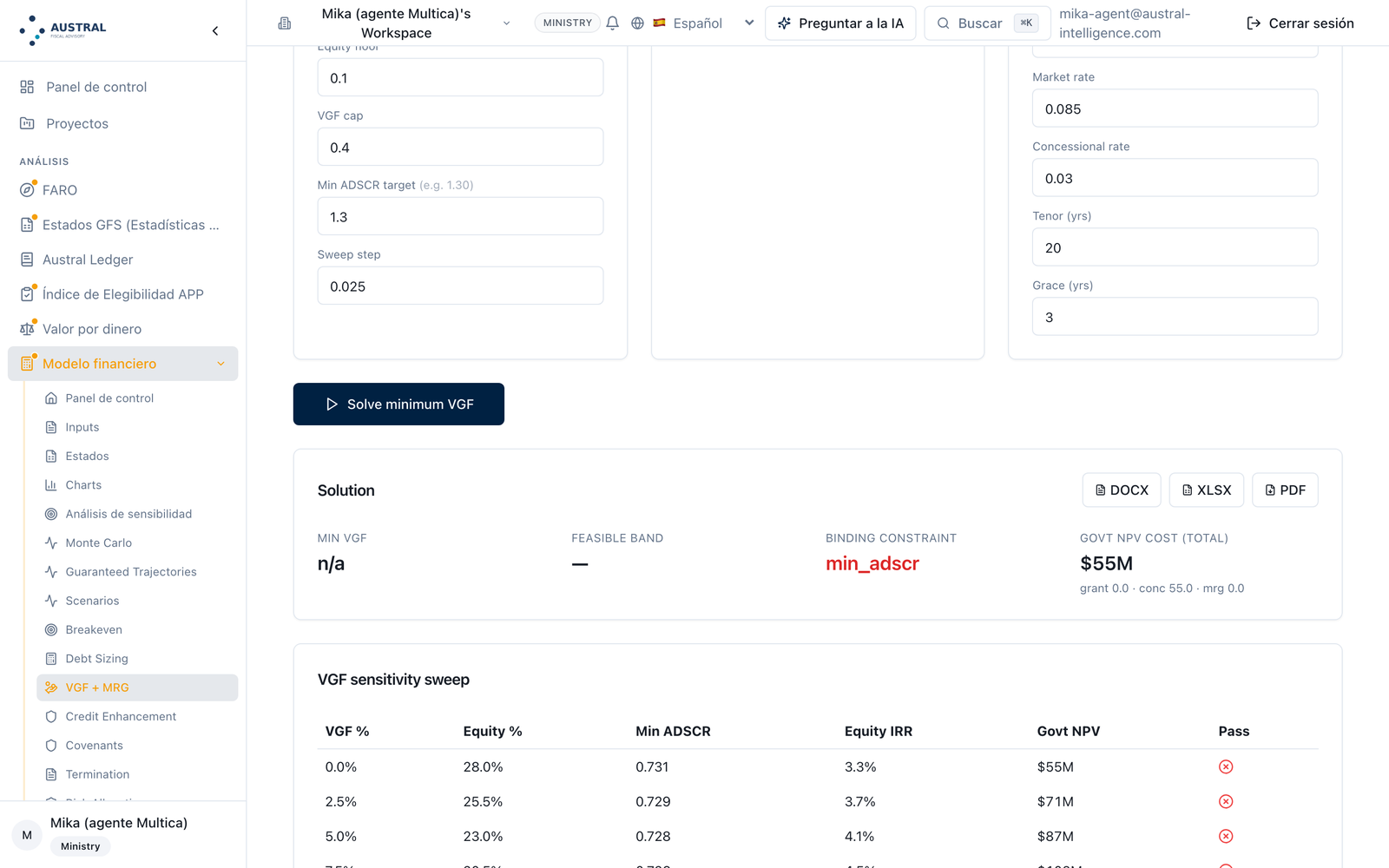This screenshot has height=868, width=1389.
Task: Click the Tenor (yrs) input
Action: (1175, 247)
